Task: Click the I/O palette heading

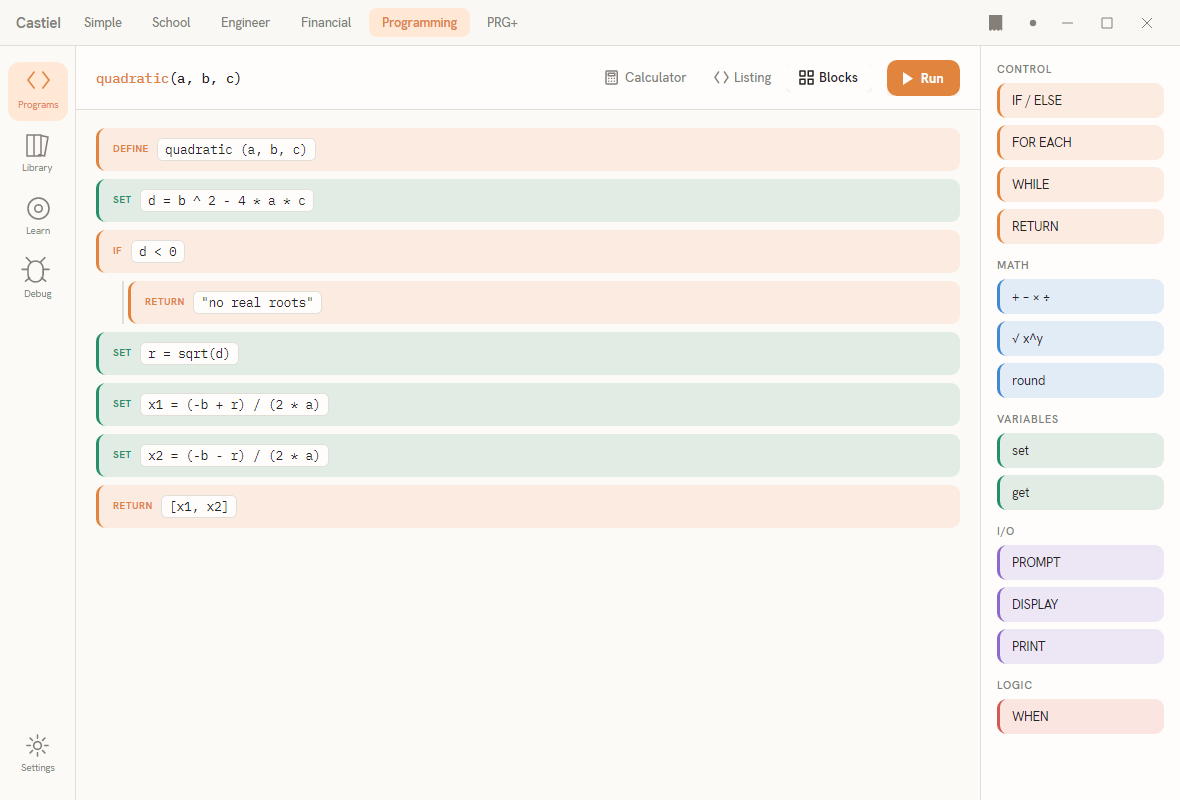Action: tap(1005, 531)
